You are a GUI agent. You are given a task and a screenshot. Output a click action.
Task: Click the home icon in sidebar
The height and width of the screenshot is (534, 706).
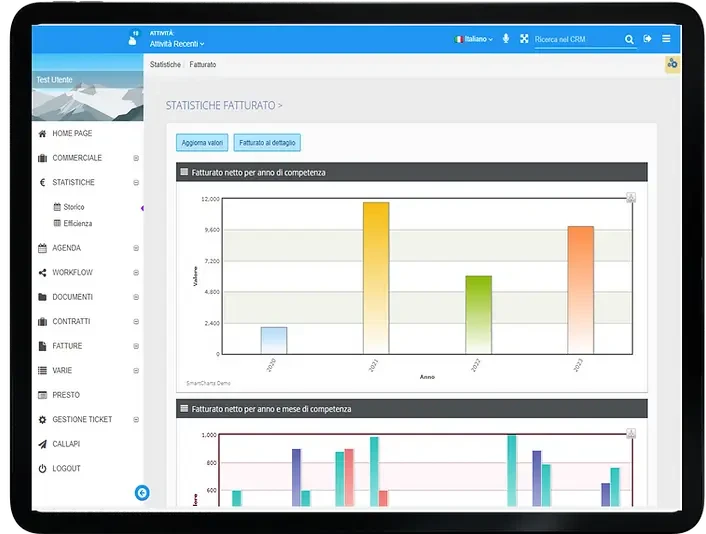point(42,133)
